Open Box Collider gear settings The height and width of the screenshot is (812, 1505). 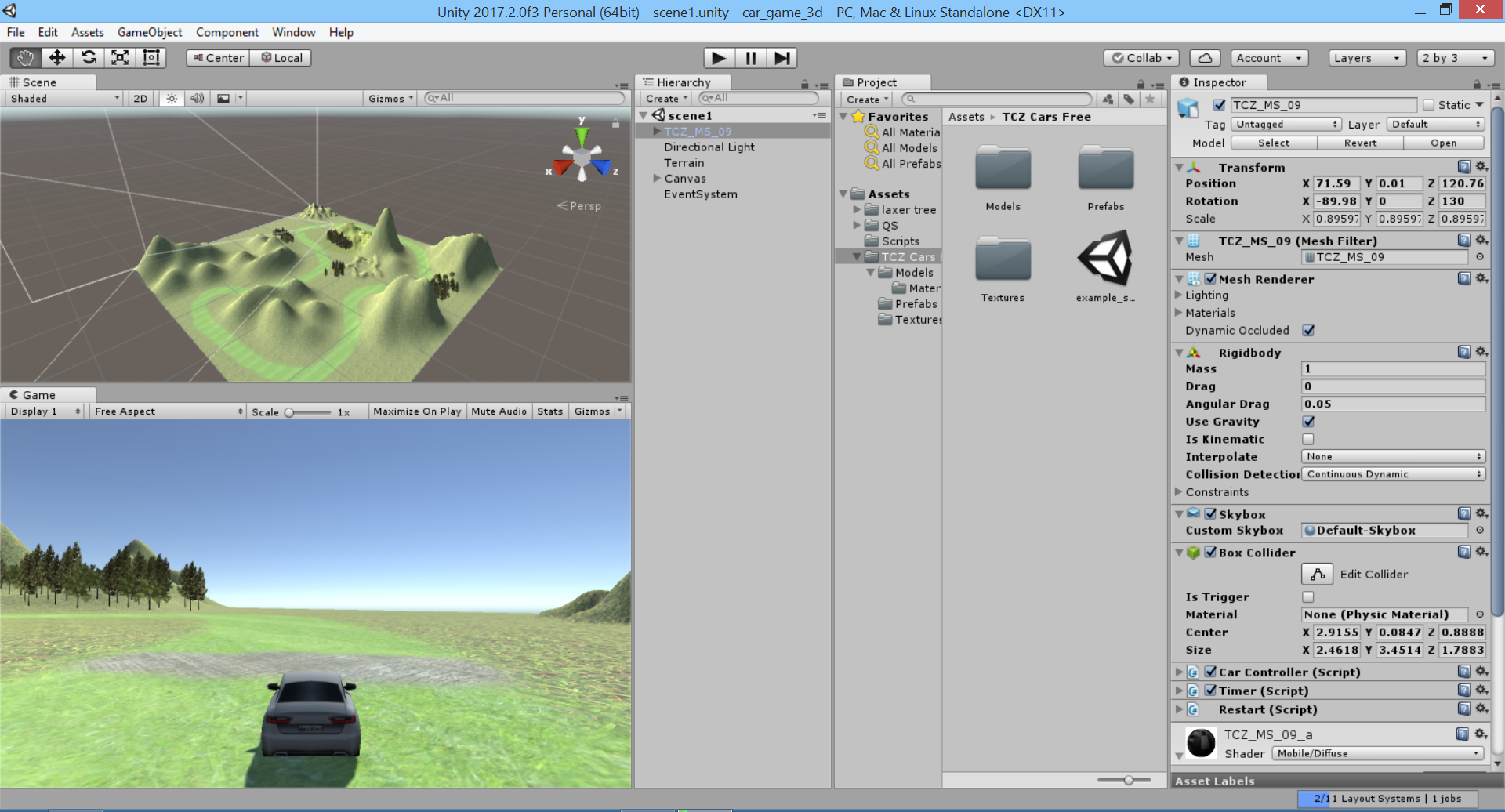[x=1481, y=552]
